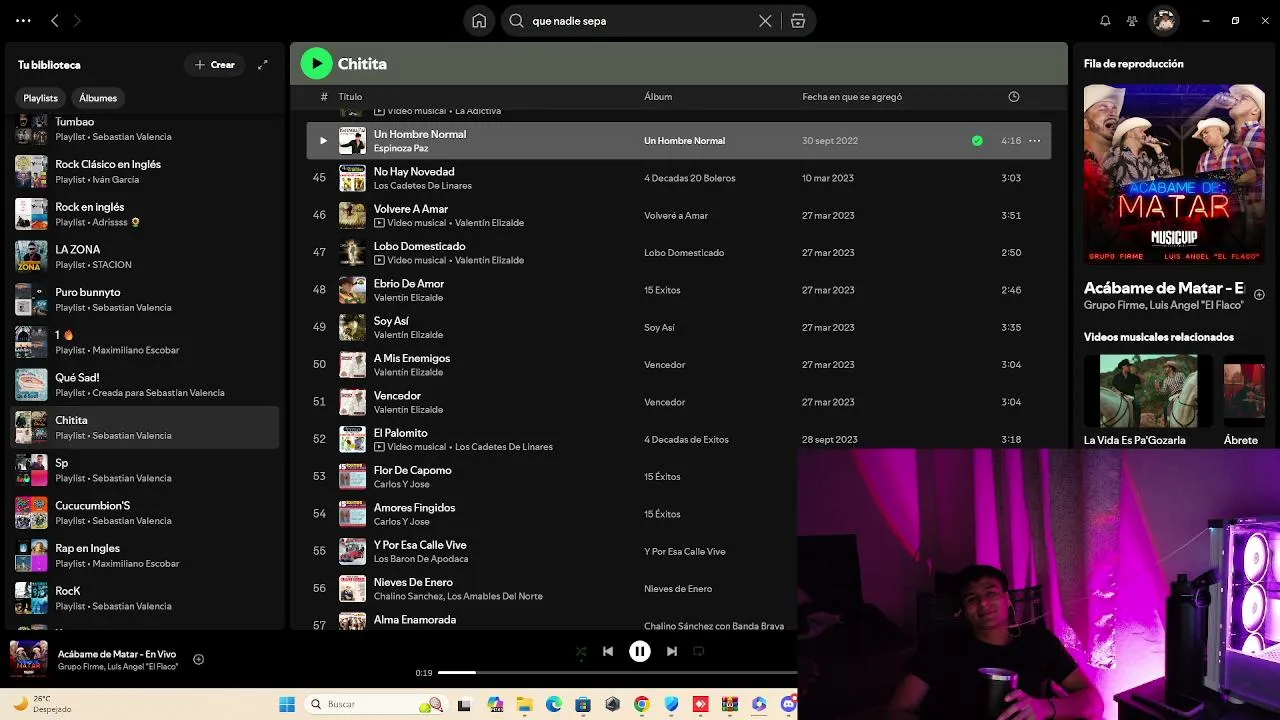Open Rock Clásico en Inglés playlist

[145, 171]
